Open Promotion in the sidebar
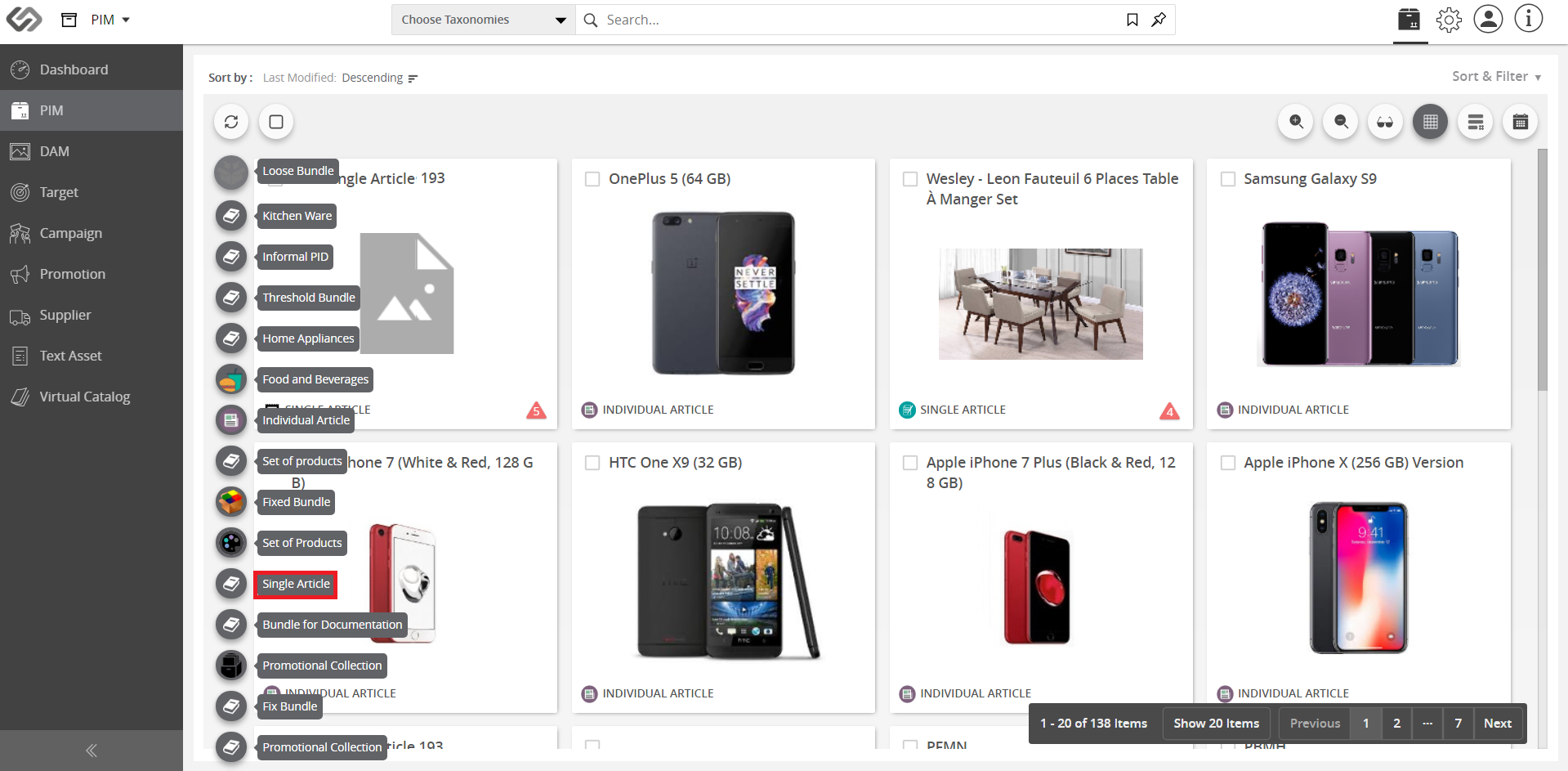The height and width of the screenshot is (771, 1568). point(92,274)
